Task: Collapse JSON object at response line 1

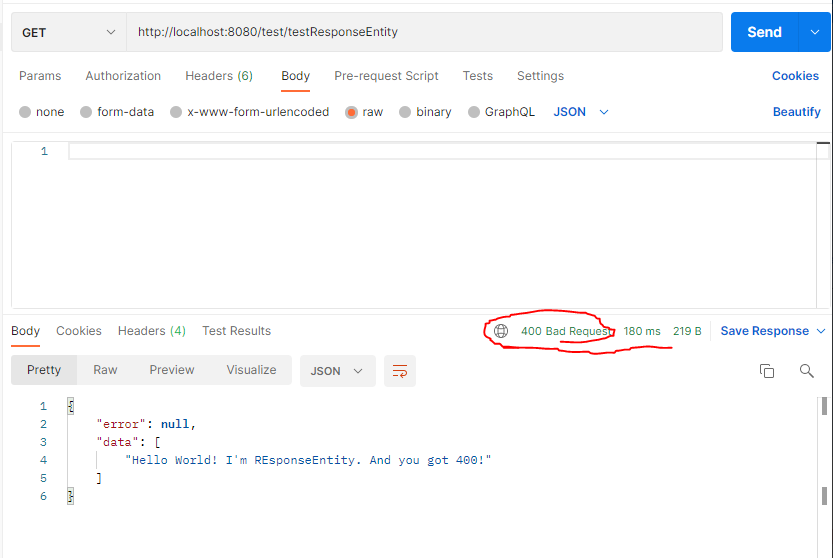Action: (70, 407)
